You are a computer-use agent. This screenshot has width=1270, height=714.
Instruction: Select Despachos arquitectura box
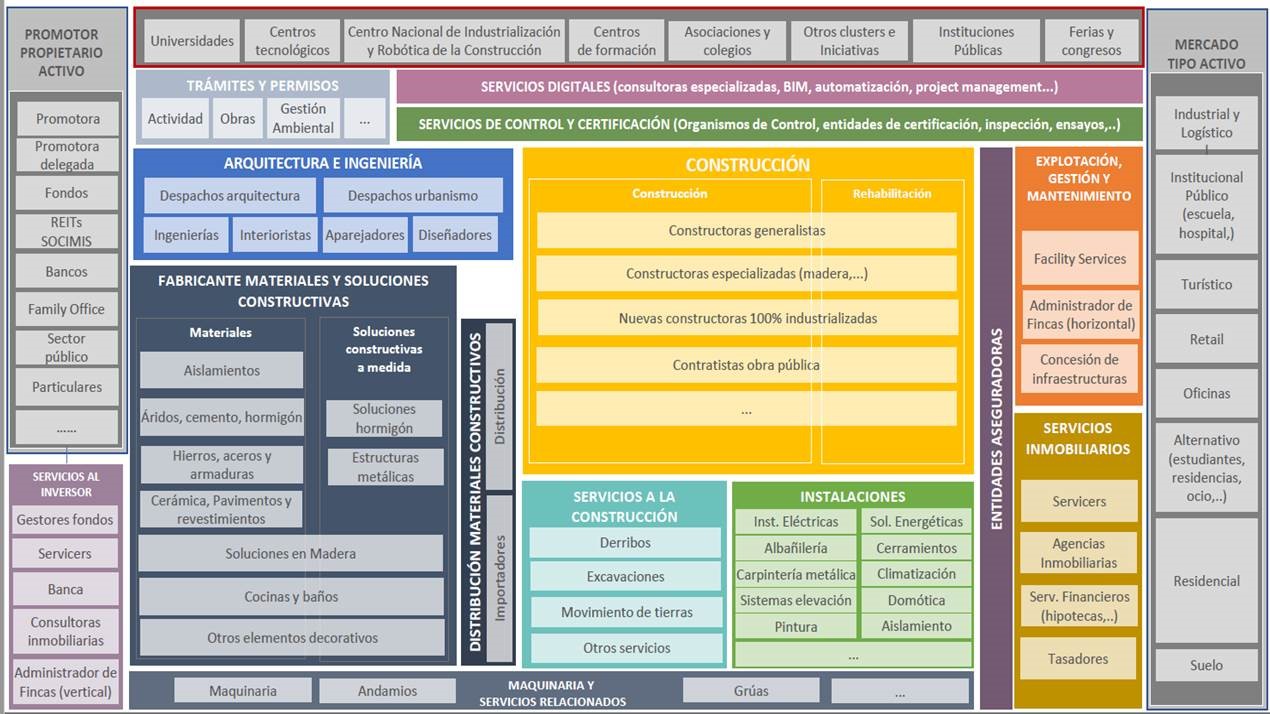coord(230,196)
